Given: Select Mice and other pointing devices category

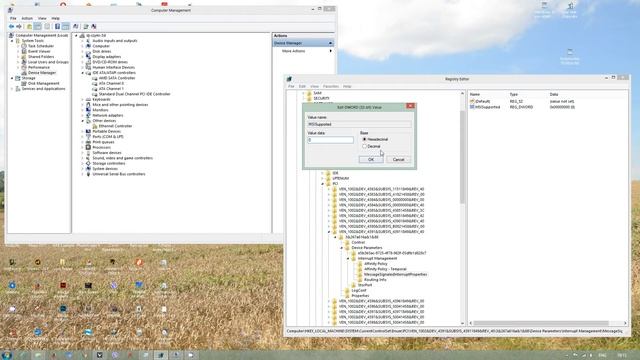Looking at the screenshot, I should pos(120,105).
